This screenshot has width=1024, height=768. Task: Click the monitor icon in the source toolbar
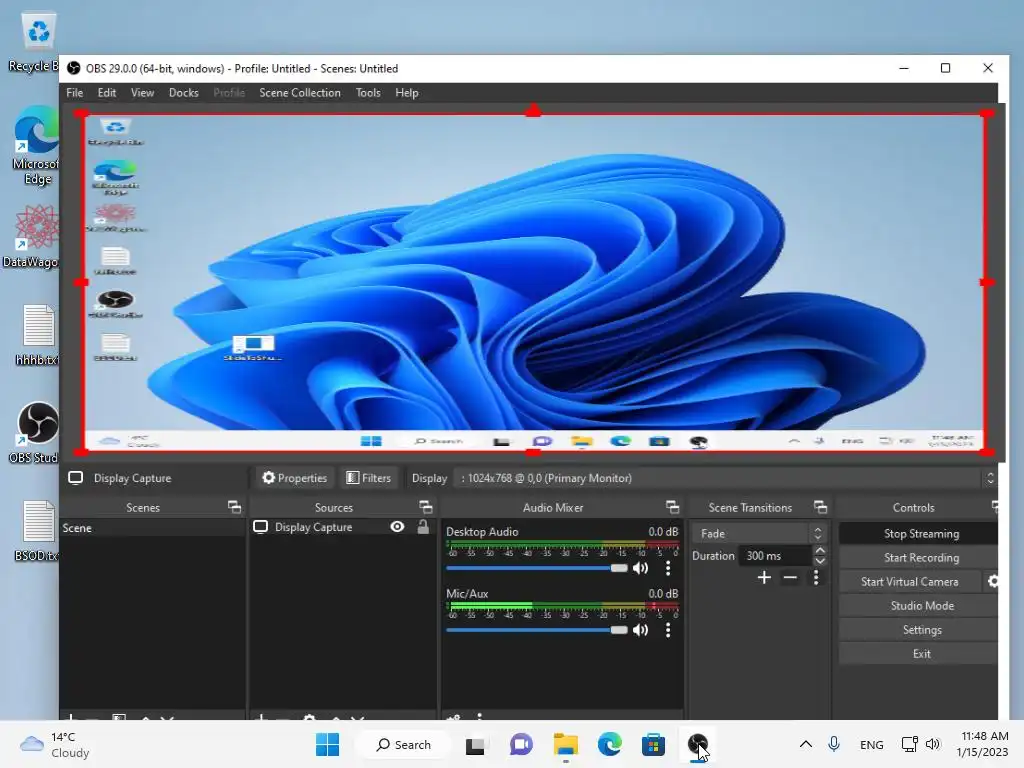(76, 478)
